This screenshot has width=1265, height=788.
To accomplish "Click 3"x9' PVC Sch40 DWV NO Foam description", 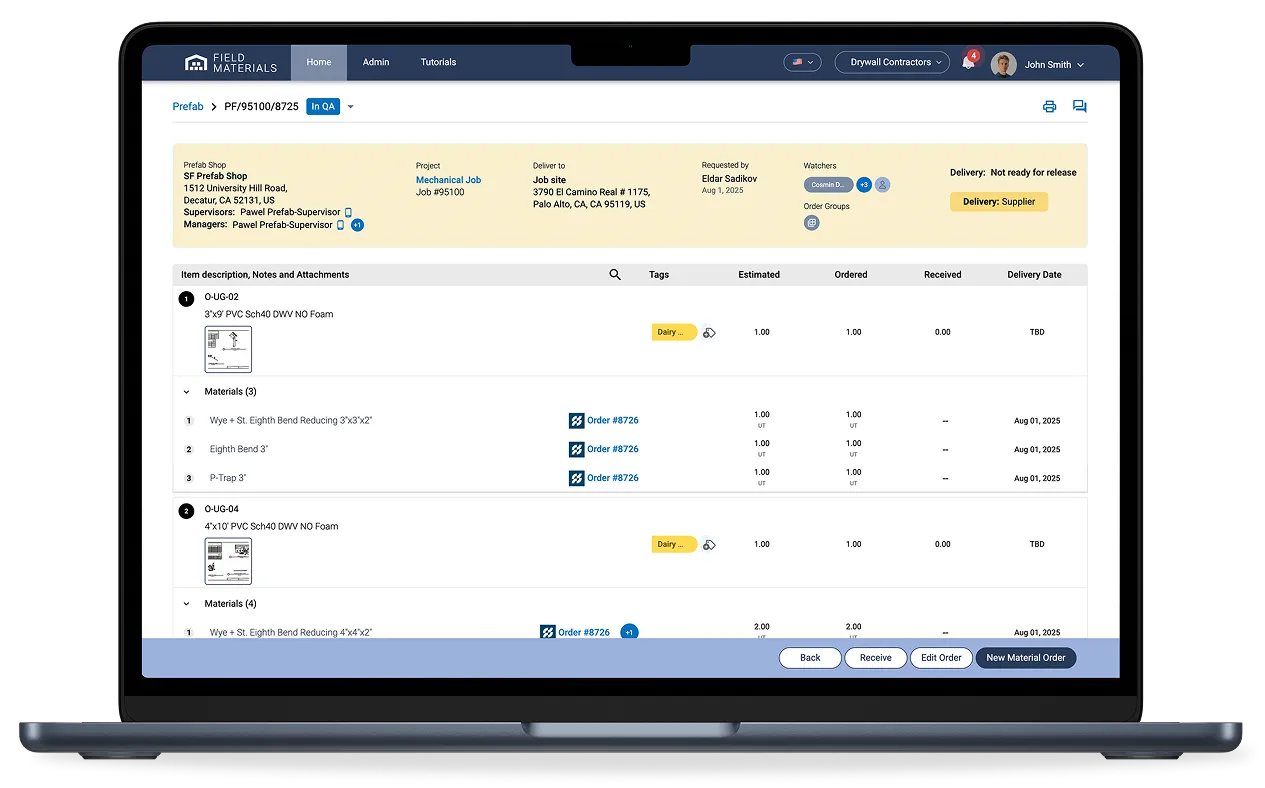I will tap(269, 314).
